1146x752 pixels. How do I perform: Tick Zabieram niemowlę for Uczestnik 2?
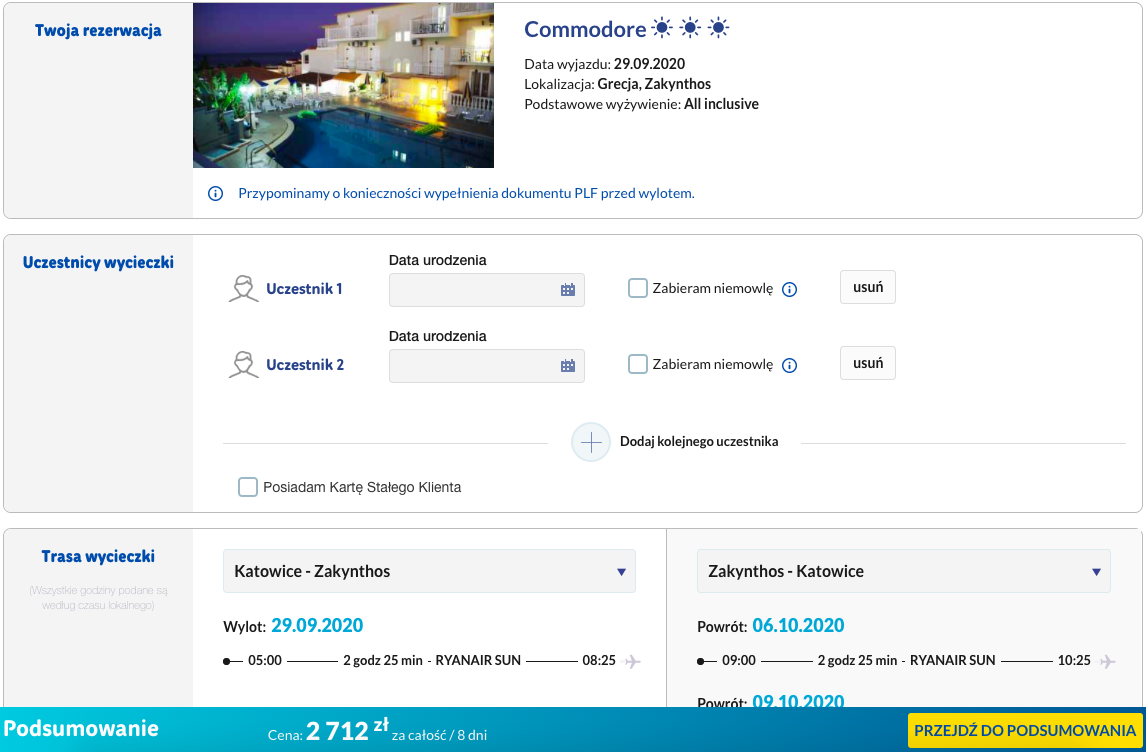click(x=638, y=364)
